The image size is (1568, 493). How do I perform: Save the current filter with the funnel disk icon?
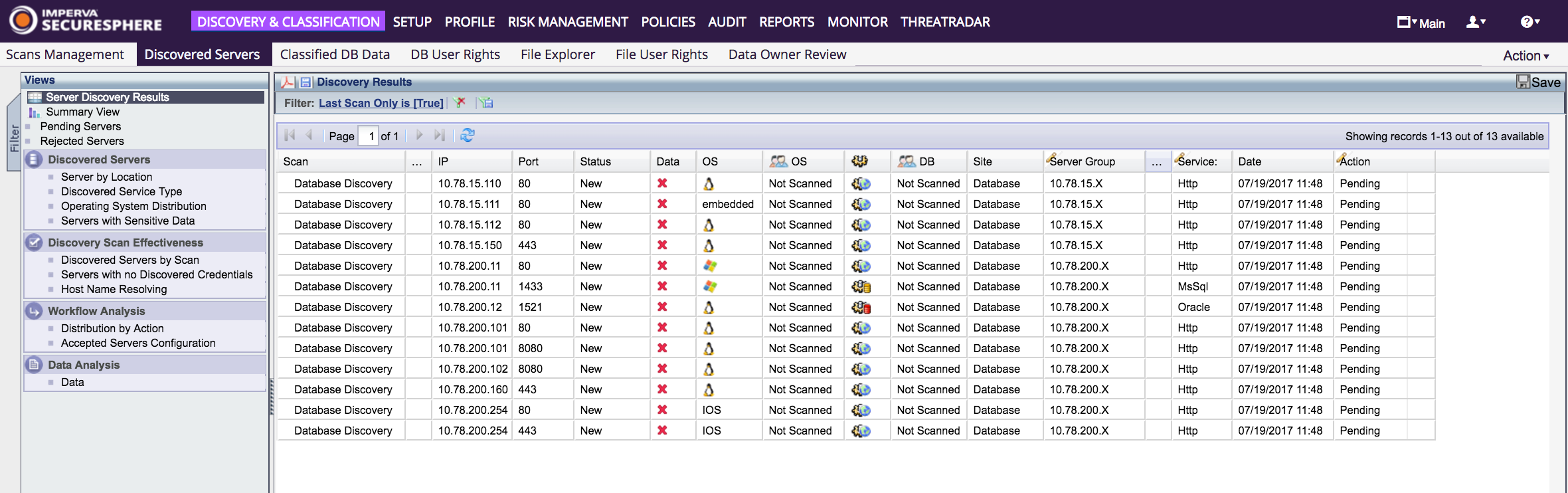486,102
